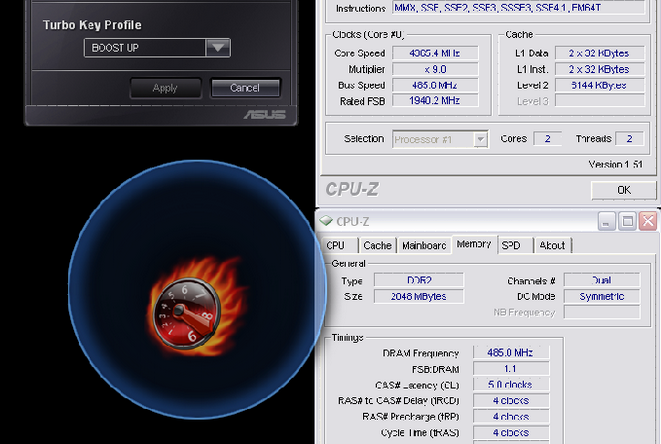Open the SPD tab
The width and height of the screenshot is (661, 444).
[x=515, y=245]
